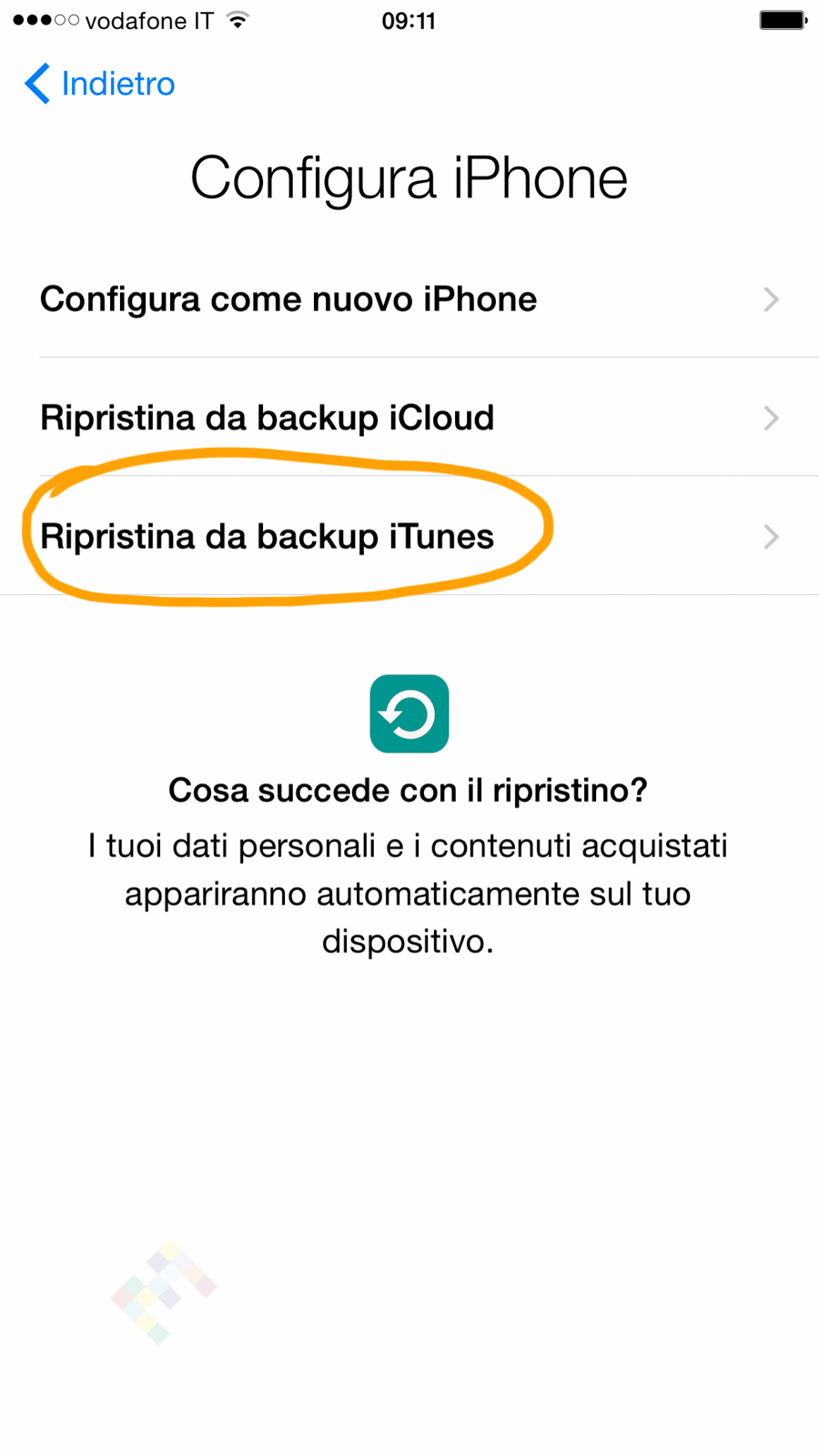Tap the back chevron arrow icon
Image resolution: width=819 pixels, height=1456 pixels.
37,84
